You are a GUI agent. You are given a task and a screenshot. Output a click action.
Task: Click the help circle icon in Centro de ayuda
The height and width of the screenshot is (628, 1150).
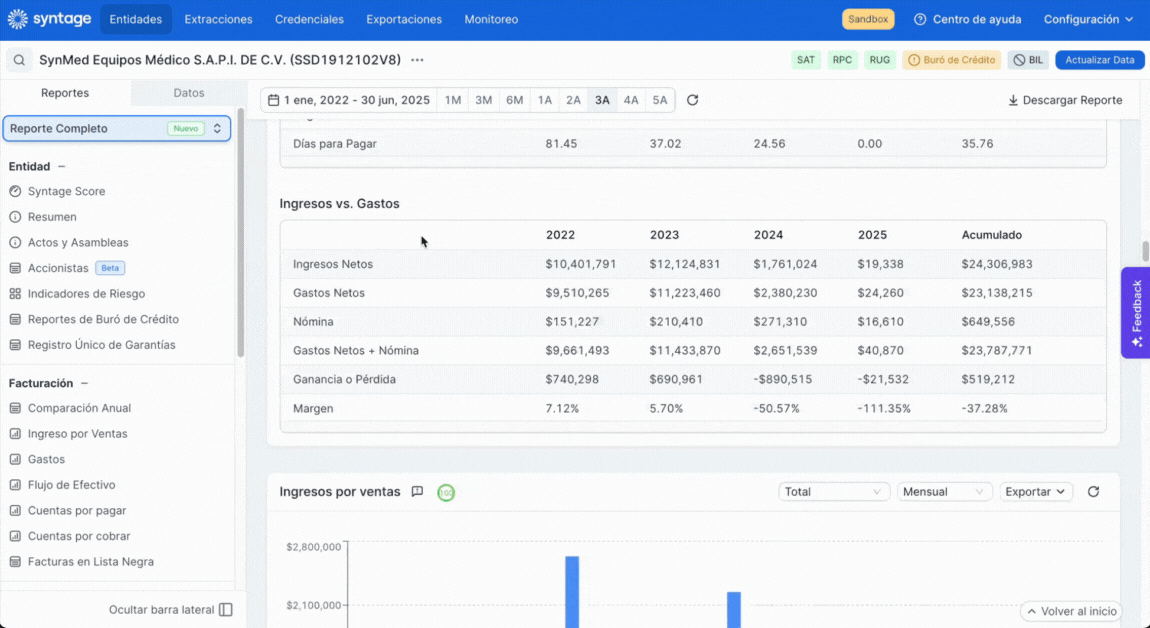tap(920, 20)
